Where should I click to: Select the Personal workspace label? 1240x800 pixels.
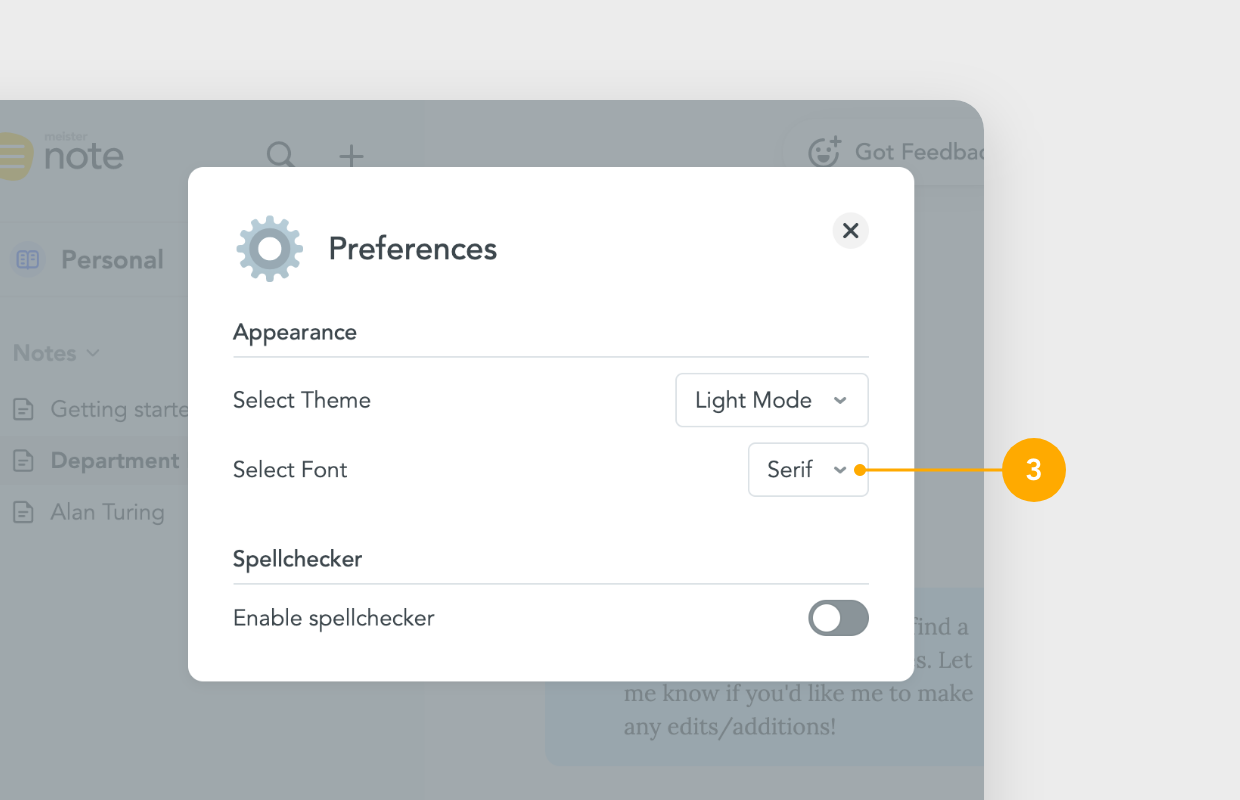click(x=112, y=260)
